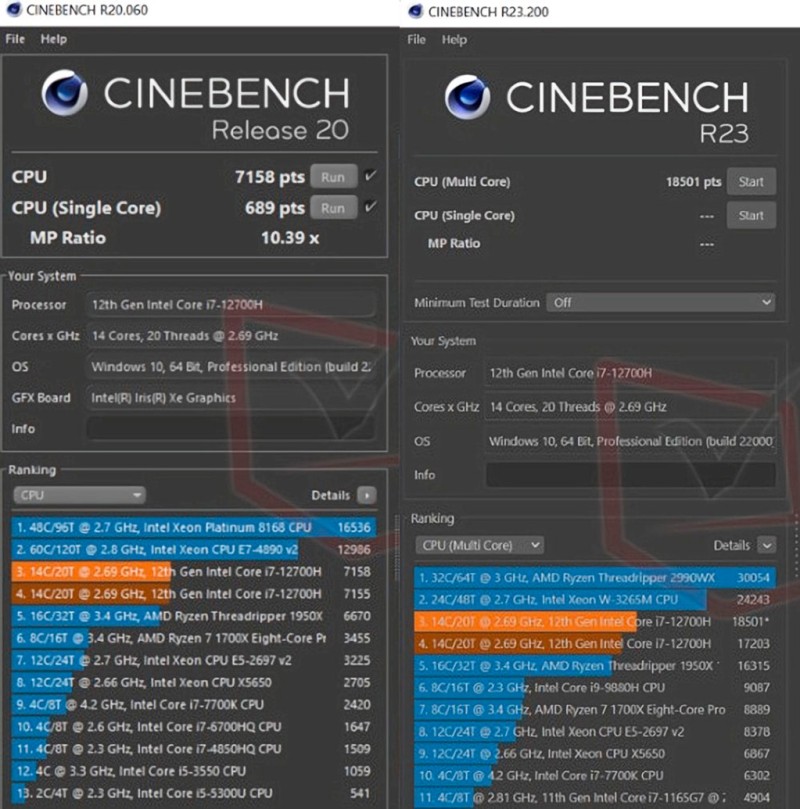
Task: Select the i7-12700H row scoring 7158 in R20
Action: pos(193,572)
